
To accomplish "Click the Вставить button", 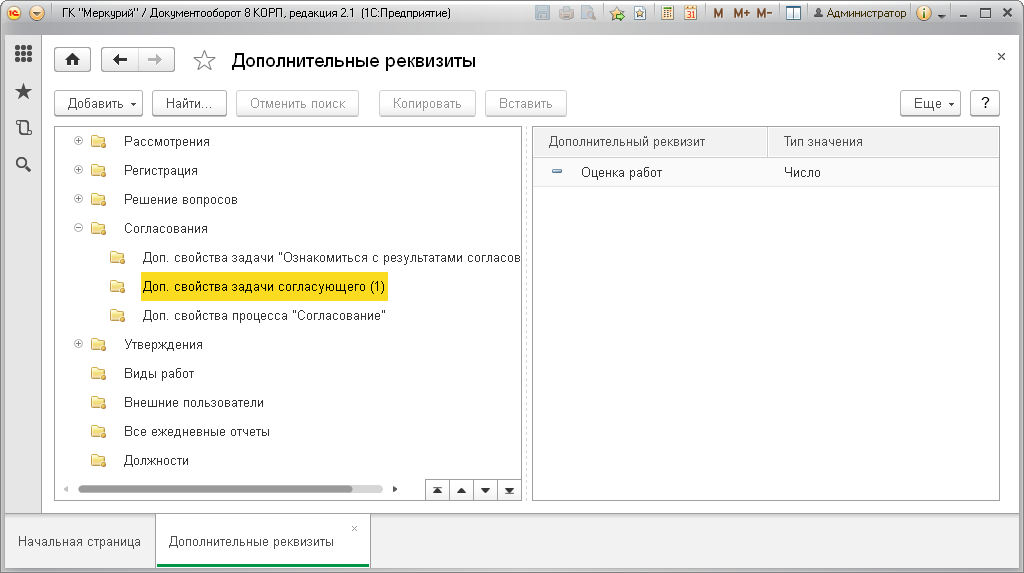I will pos(526,103).
